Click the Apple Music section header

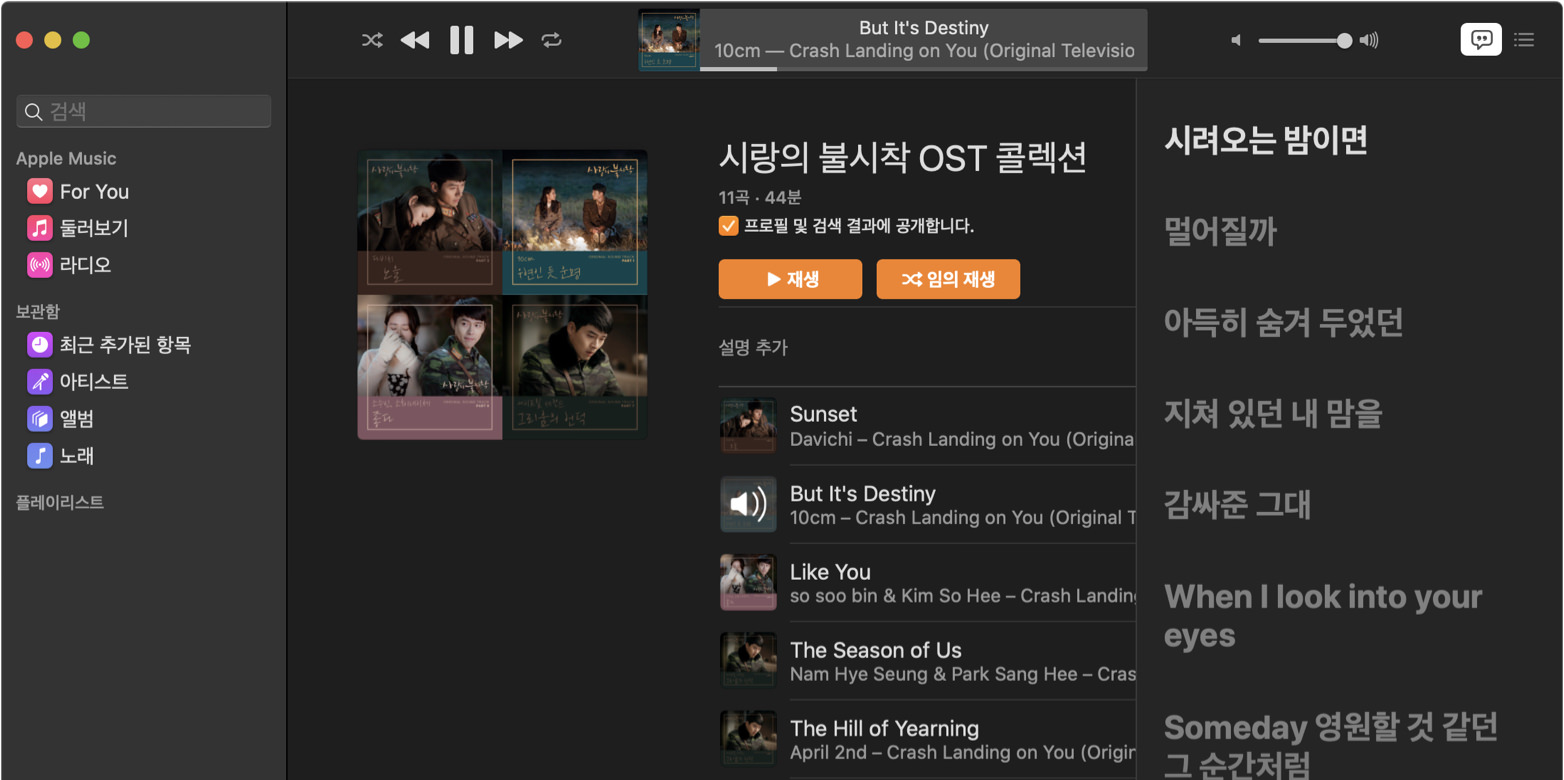point(66,158)
